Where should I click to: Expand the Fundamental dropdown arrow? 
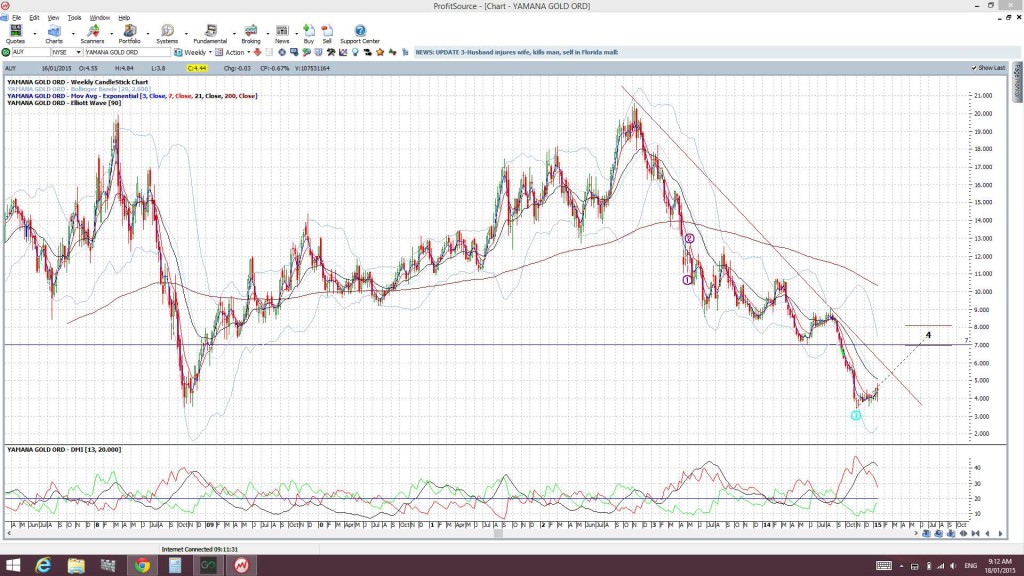click(234, 33)
